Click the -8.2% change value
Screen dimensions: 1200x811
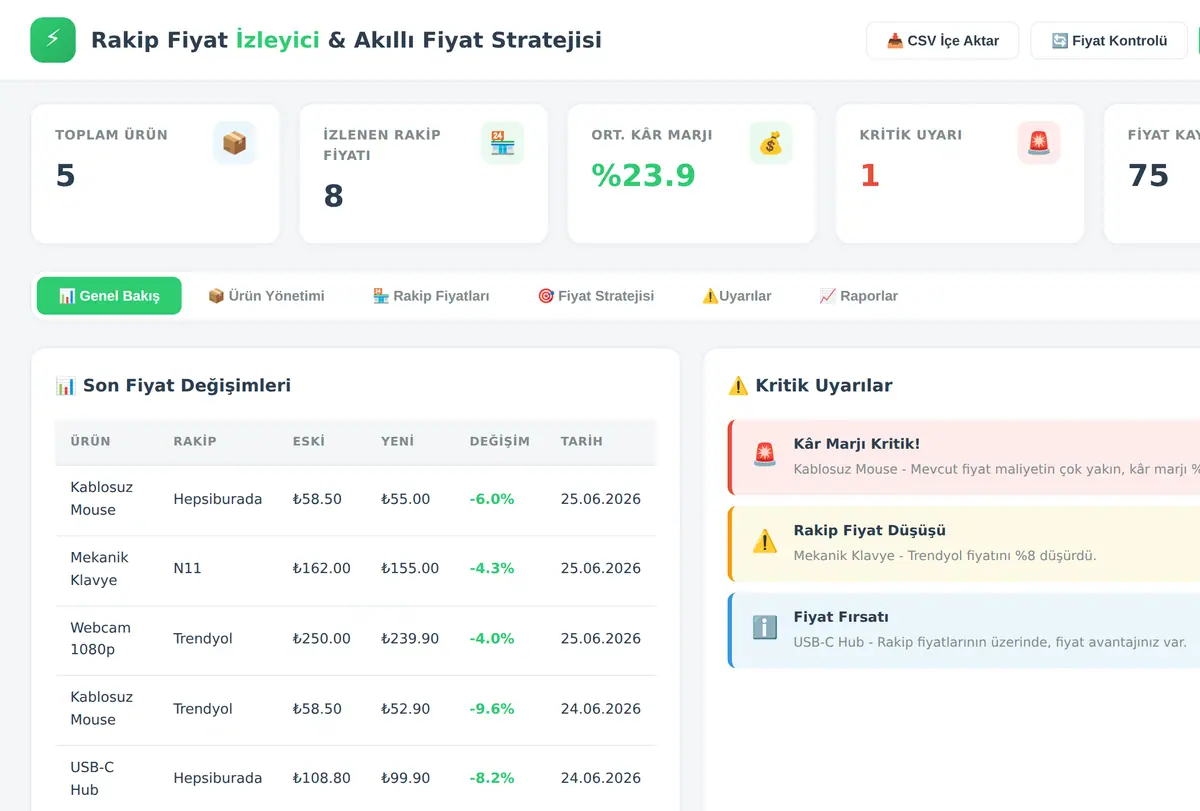pos(492,779)
